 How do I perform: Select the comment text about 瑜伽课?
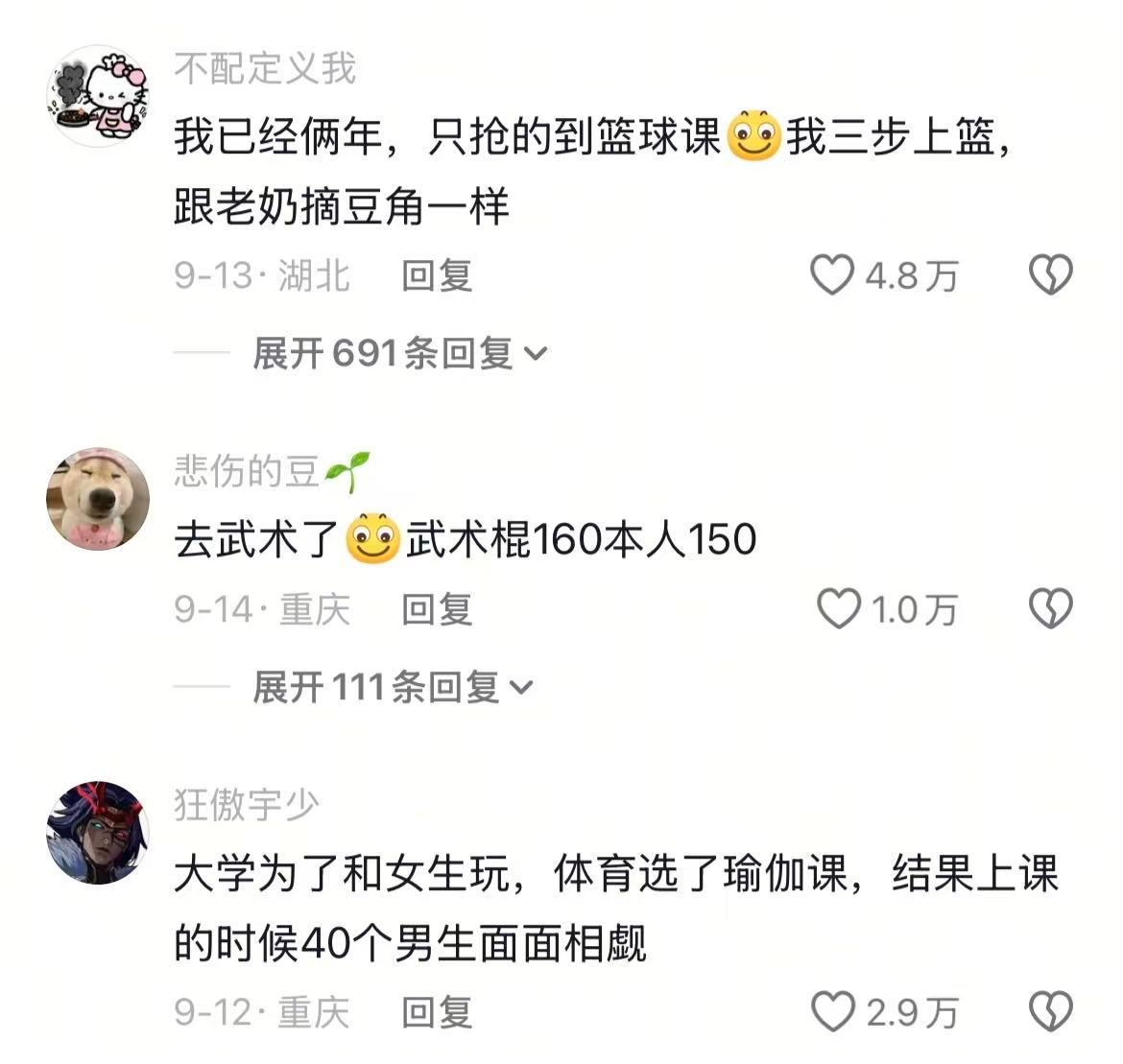pyautogui.click(x=616, y=908)
